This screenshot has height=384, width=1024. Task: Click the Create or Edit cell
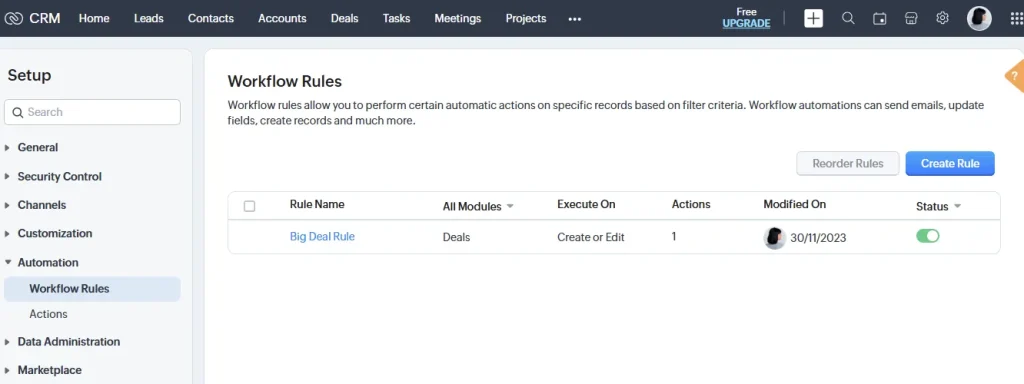coord(591,238)
